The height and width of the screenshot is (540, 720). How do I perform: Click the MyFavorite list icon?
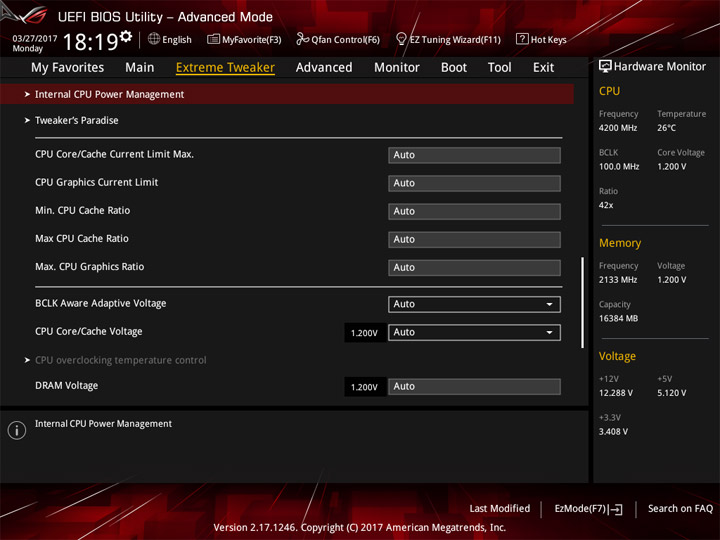tap(214, 39)
